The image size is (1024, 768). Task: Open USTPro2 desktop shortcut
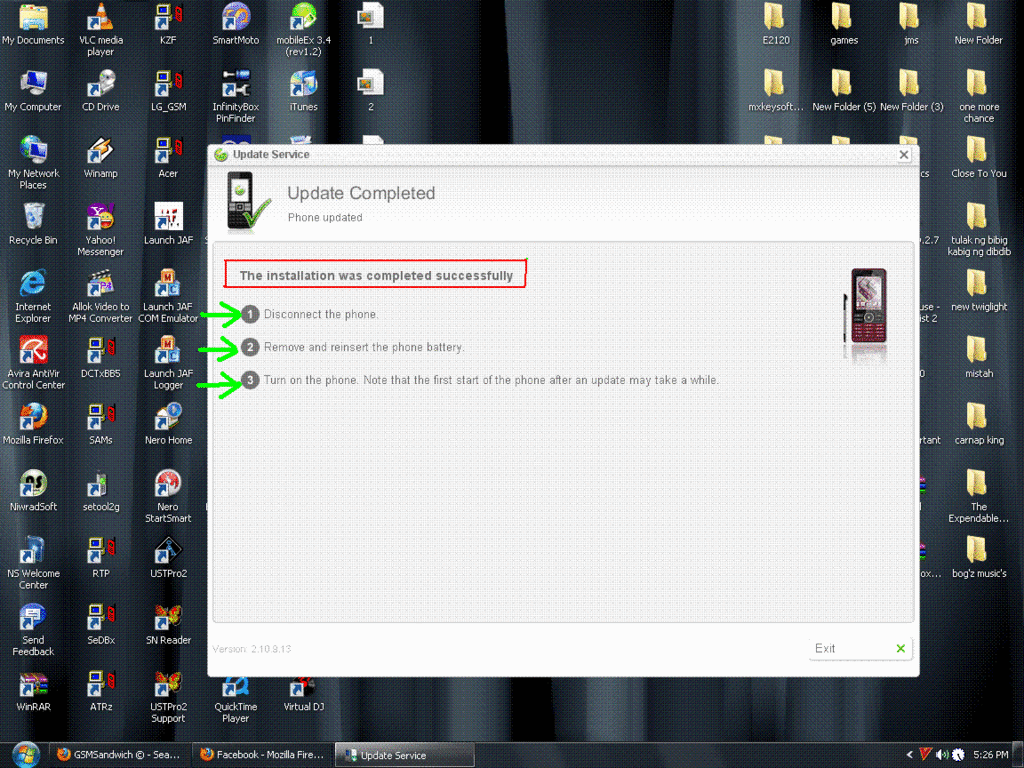point(168,558)
